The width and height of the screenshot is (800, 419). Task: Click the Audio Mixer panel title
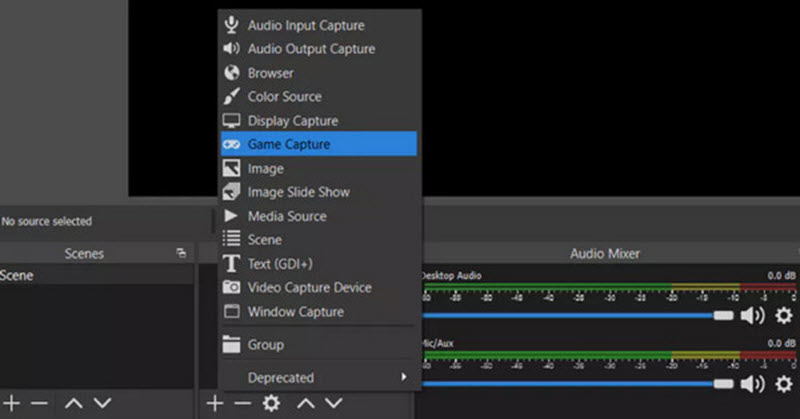click(605, 254)
